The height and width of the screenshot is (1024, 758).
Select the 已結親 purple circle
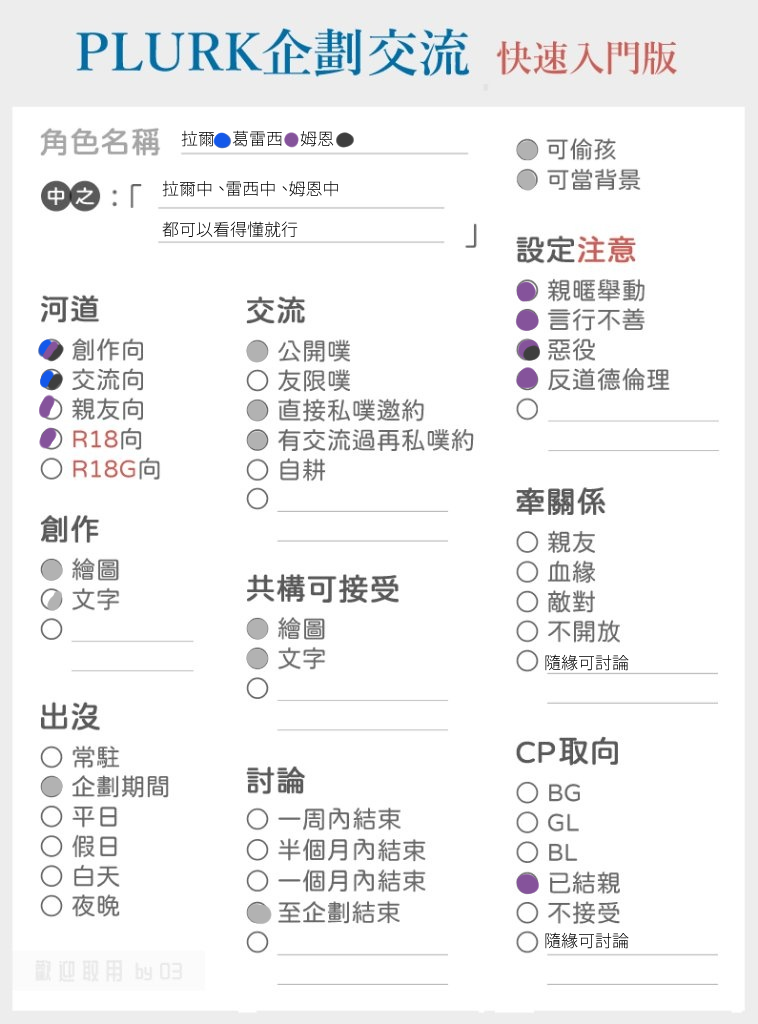click(x=527, y=883)
